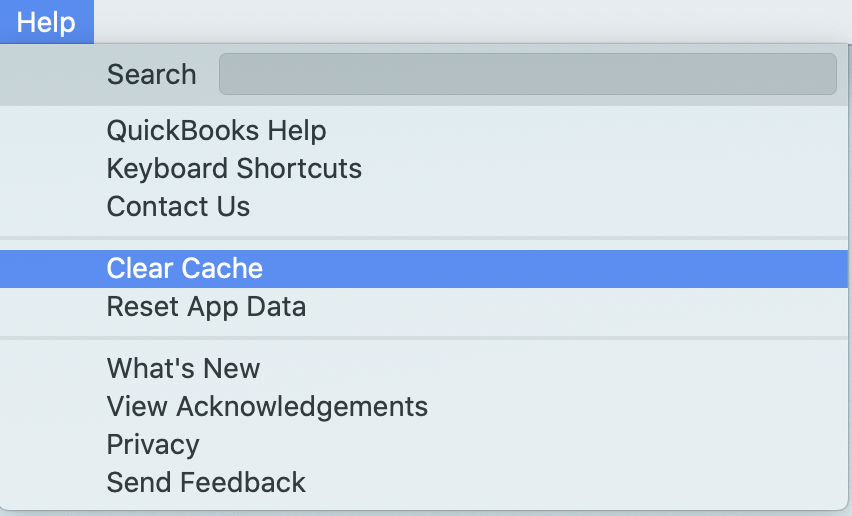Select Privacy under View Acknowledgements
Screen dimensions: 852x516
(x=153, y=444)
